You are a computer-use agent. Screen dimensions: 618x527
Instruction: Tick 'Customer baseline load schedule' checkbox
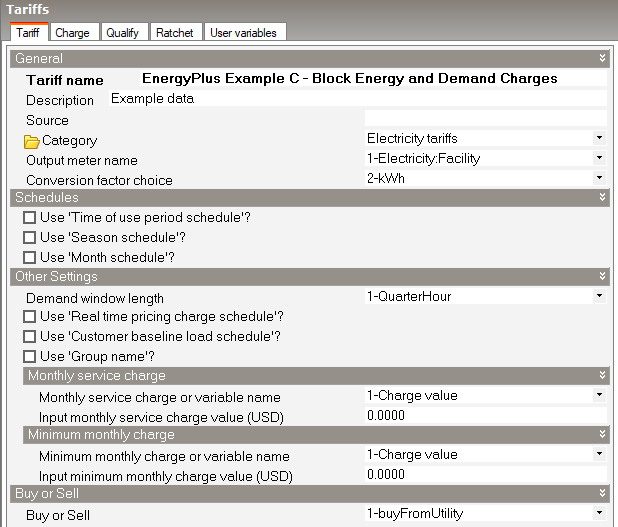click(30, 337)
